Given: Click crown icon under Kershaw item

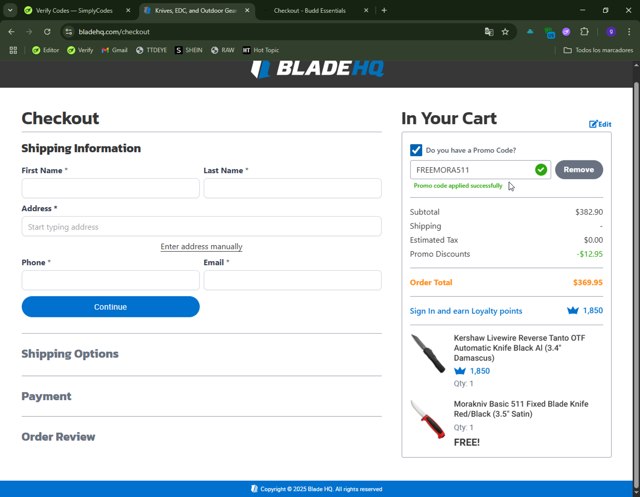Looking at the screenshot, I should [x=460, y=371].
